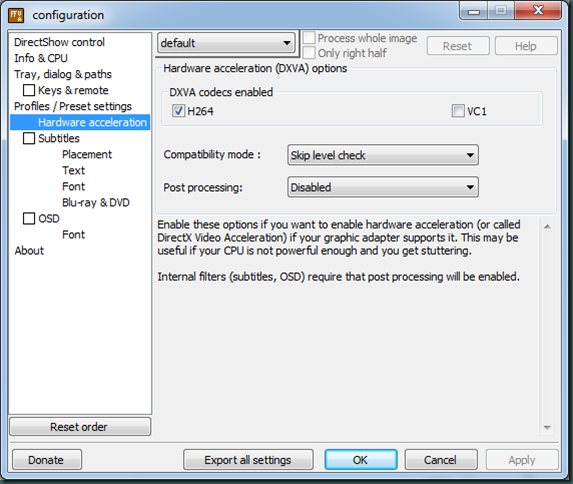Click the Reset order button

click(80, 427)
